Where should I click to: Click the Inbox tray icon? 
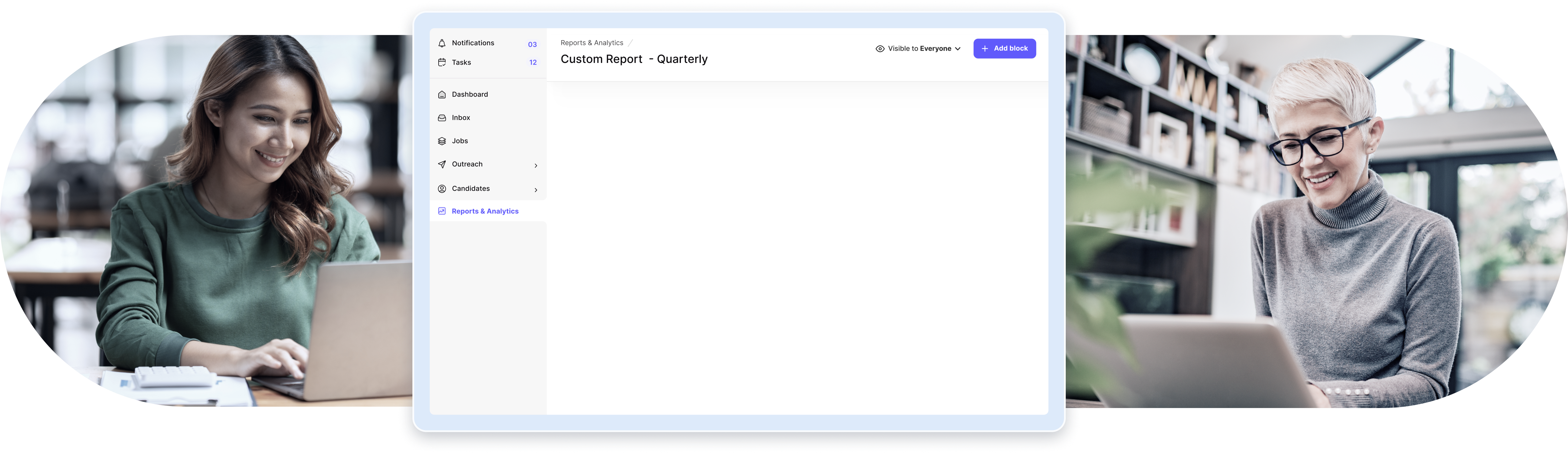tap(442, 117)
